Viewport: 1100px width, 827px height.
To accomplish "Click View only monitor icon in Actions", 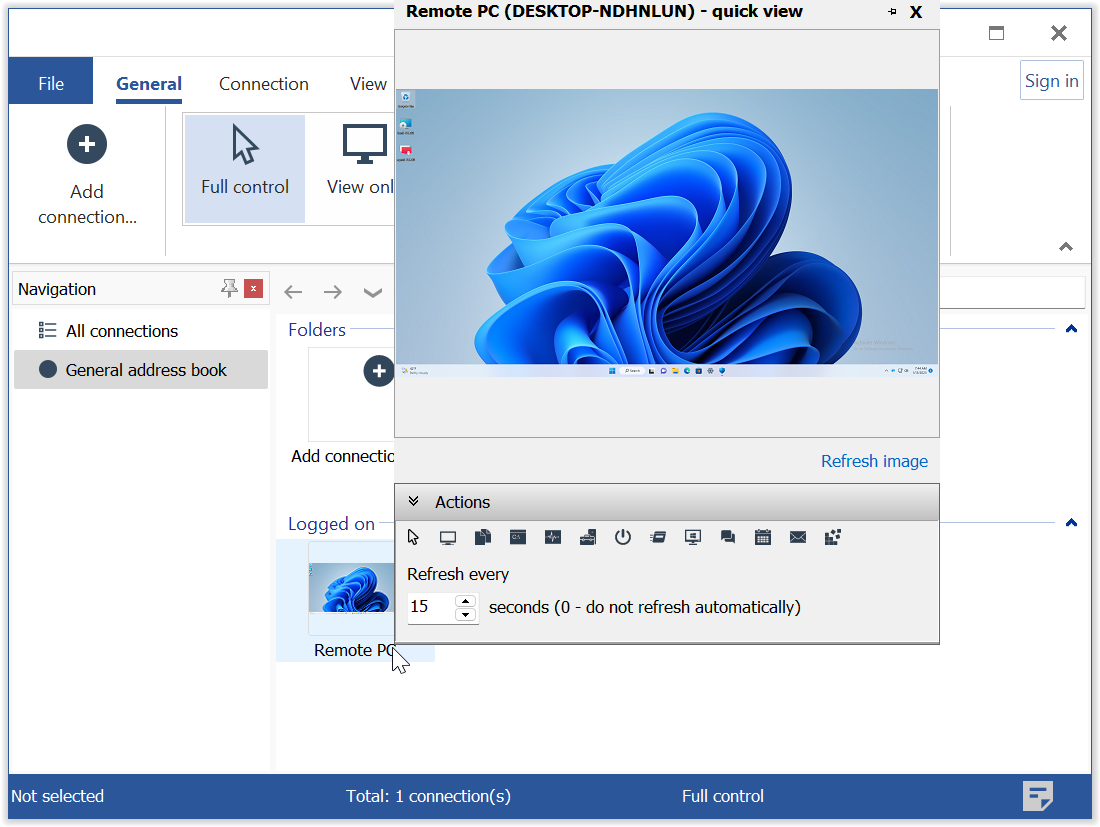I will tap(448, 538).
